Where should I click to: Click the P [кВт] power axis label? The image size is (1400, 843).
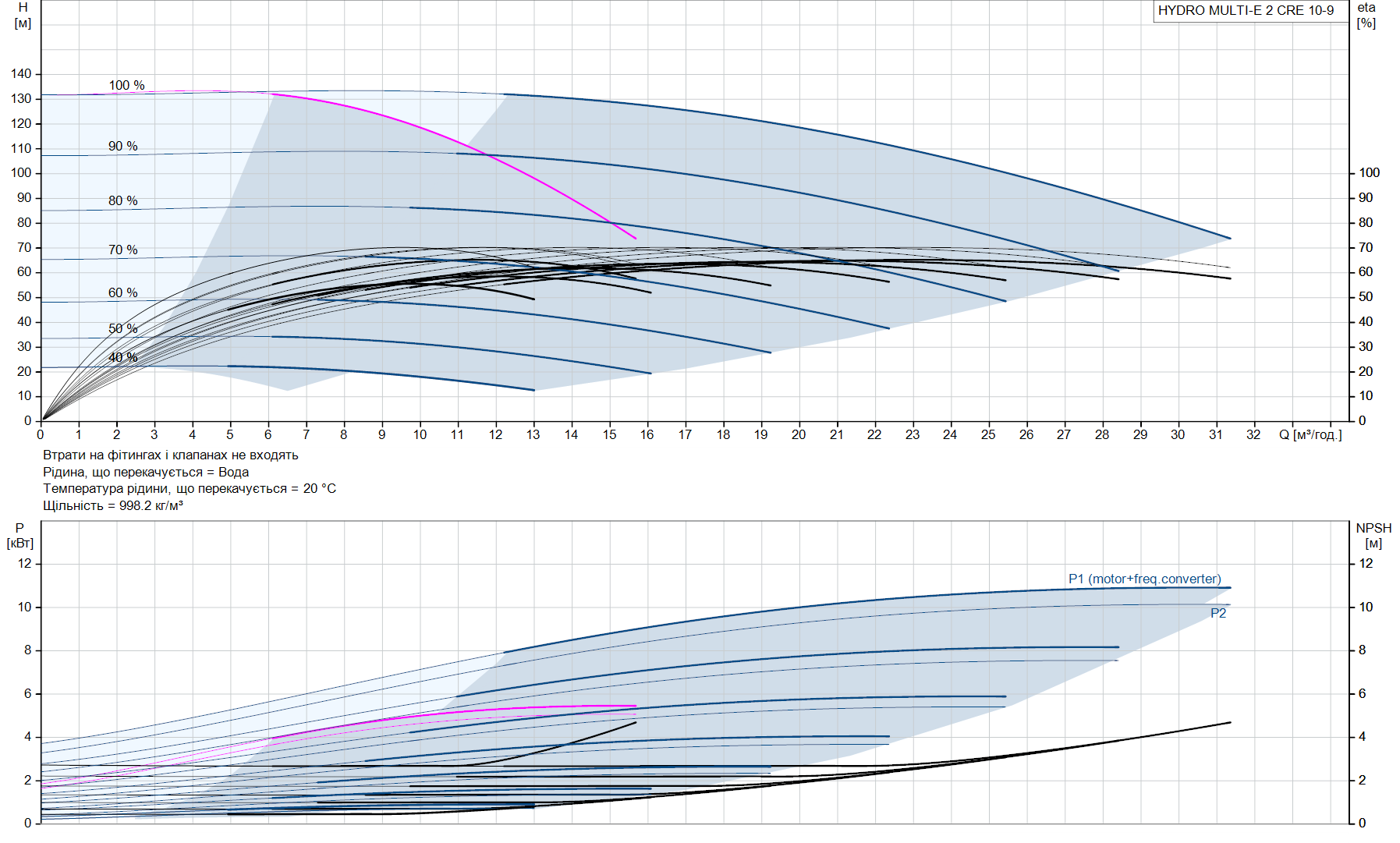click(x=20, y=536)
